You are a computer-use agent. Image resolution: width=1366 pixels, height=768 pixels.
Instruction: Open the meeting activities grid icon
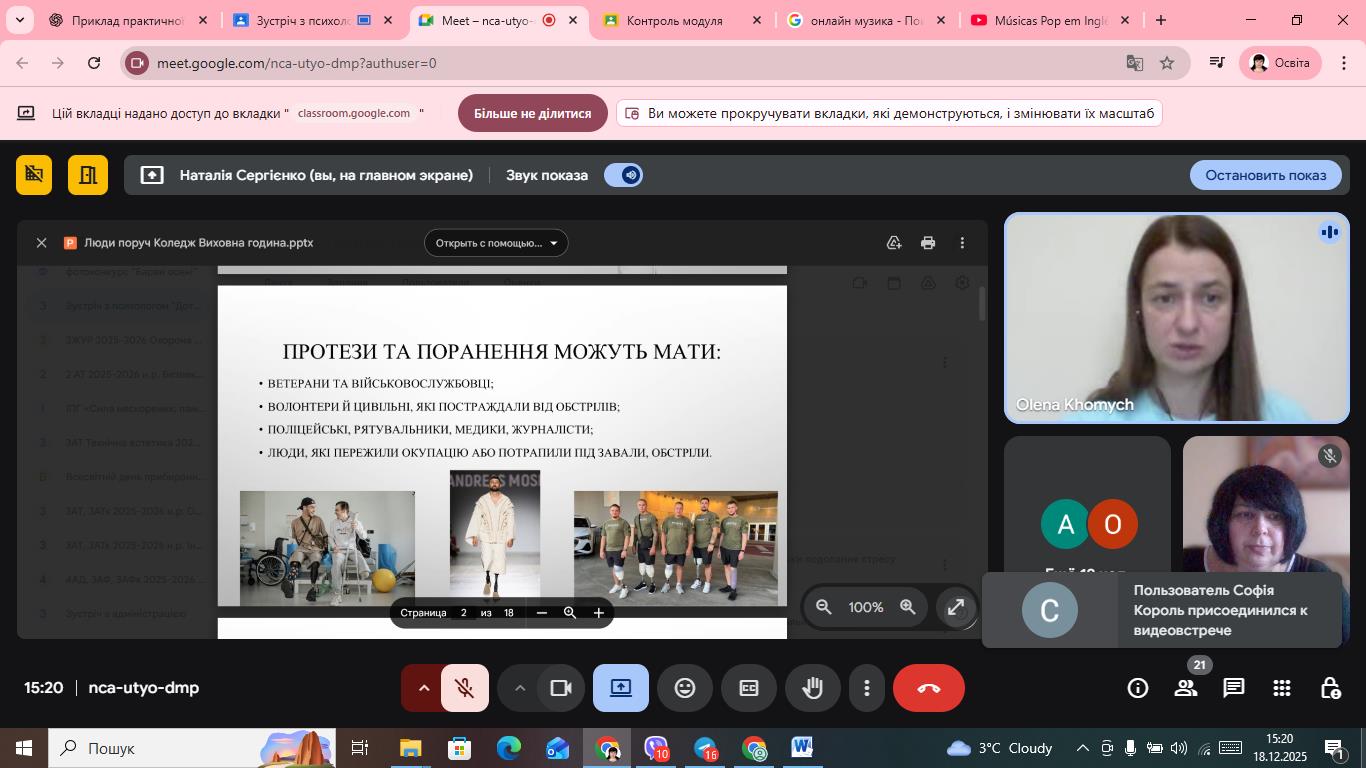point(1282,688)
